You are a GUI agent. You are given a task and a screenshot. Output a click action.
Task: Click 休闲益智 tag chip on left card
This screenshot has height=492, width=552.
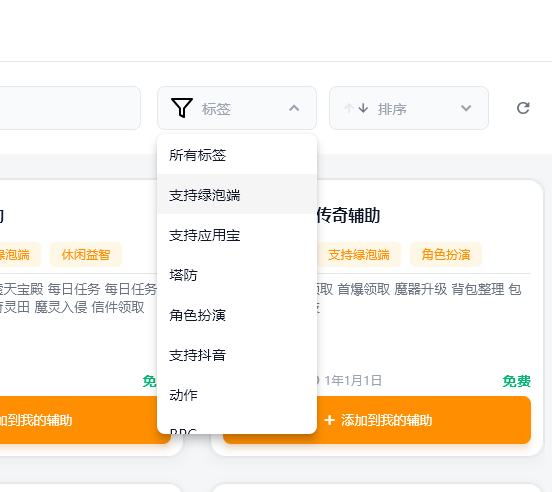[x=86, y=254]
